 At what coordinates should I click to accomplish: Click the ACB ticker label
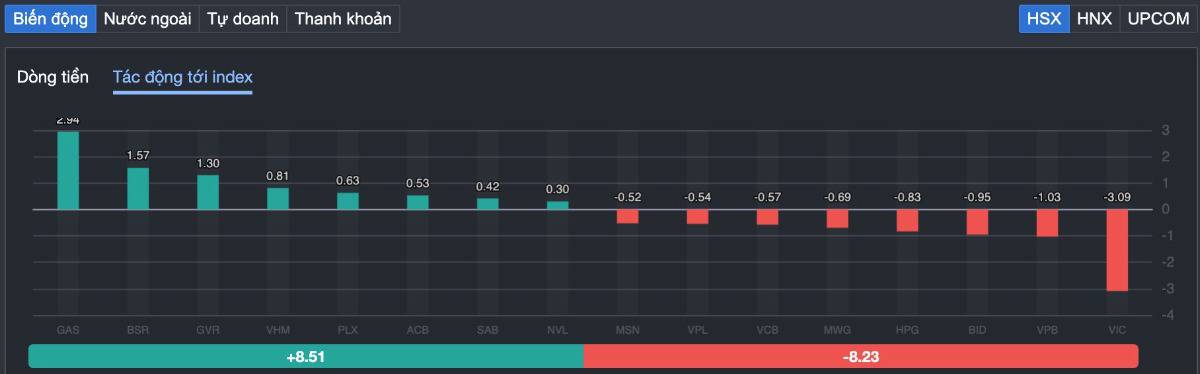click(418, 329)
